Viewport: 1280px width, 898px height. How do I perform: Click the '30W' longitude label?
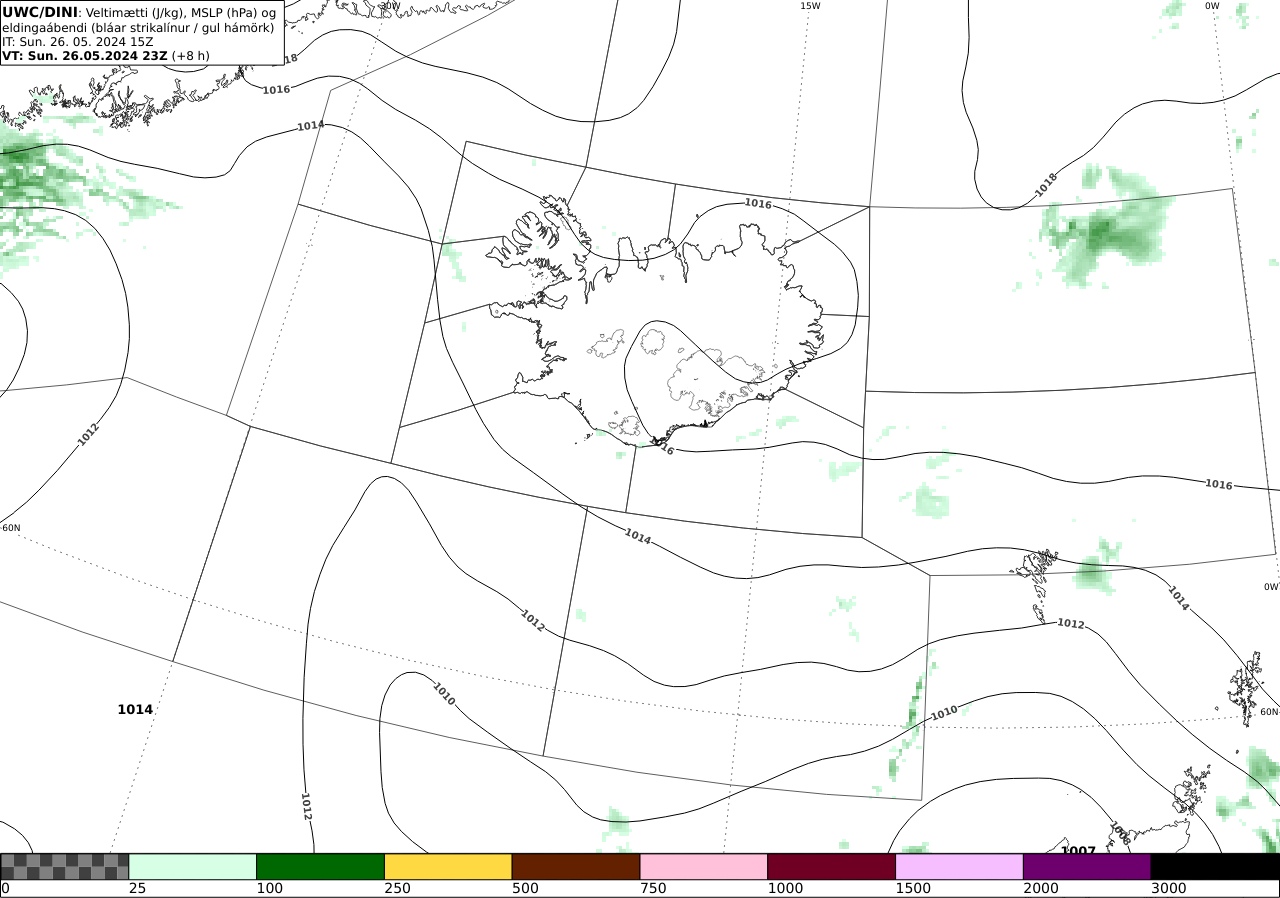(390, 6)
